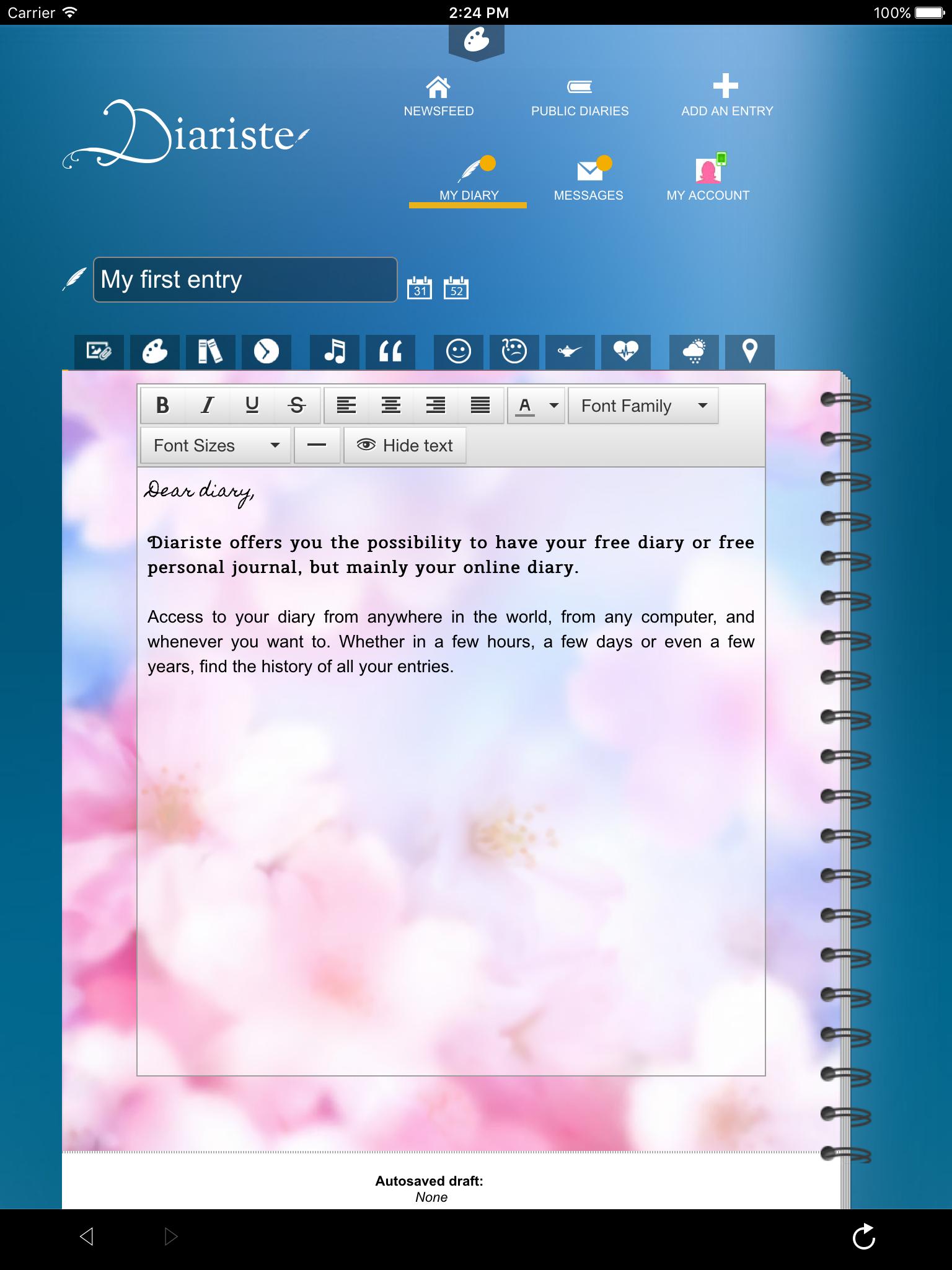This screenshot has width=952, height=1270.
Task: Add location with the map pin icon
Action: pos(750,352)
